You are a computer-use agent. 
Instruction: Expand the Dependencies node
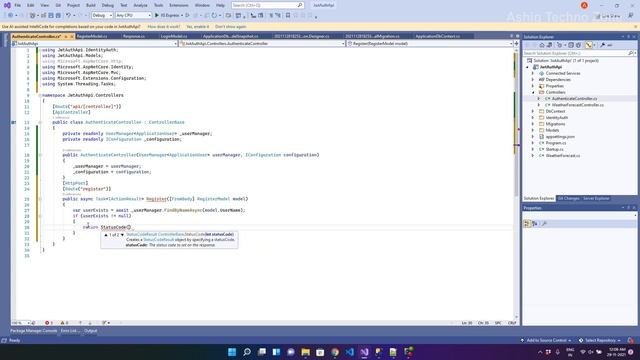pyautogui.click(x=533, y=80)
